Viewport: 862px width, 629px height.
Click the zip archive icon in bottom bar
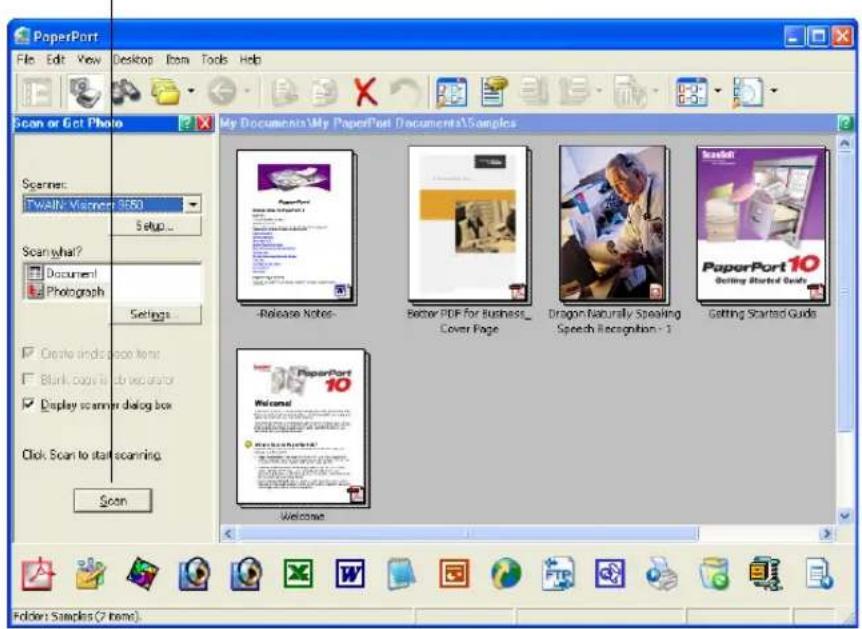765,573
